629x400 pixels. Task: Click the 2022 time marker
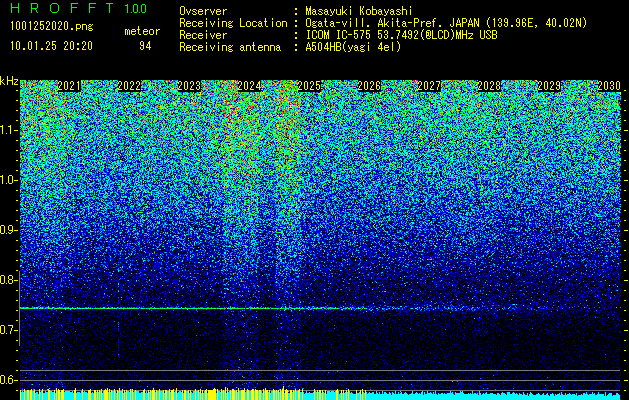[129, 86]
